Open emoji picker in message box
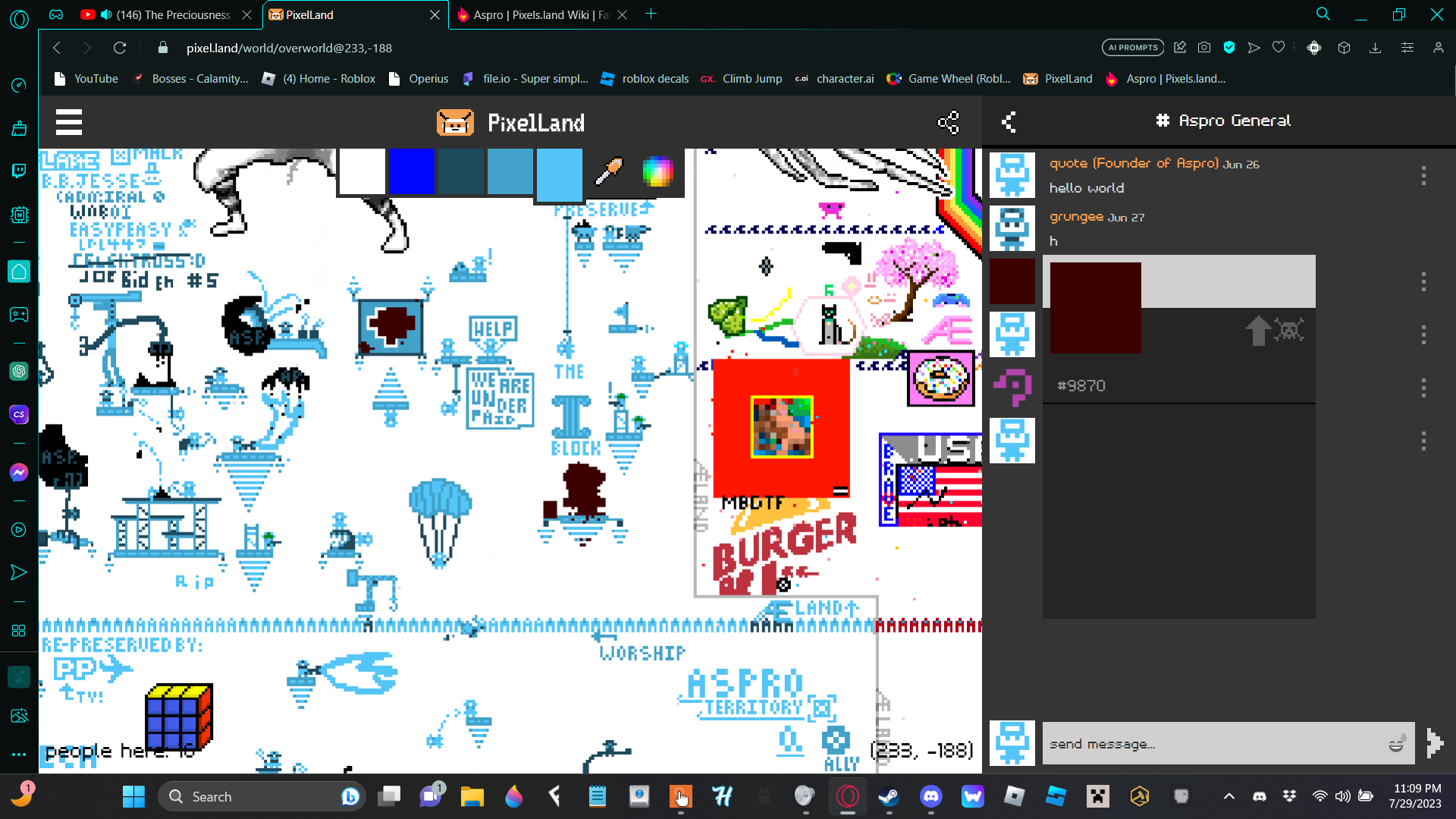1456x819 pixels. 1396,744
